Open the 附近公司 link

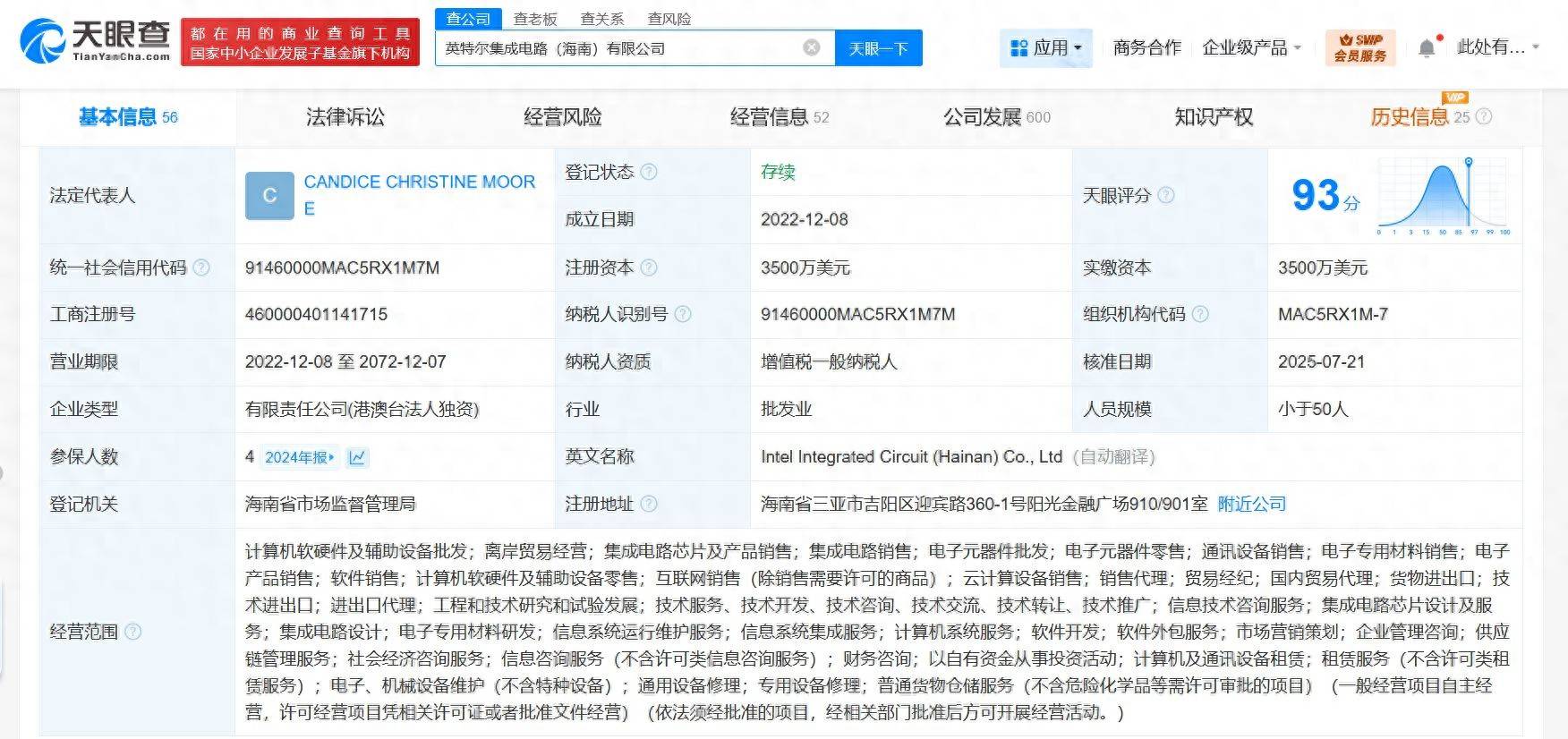(1251, 504)
